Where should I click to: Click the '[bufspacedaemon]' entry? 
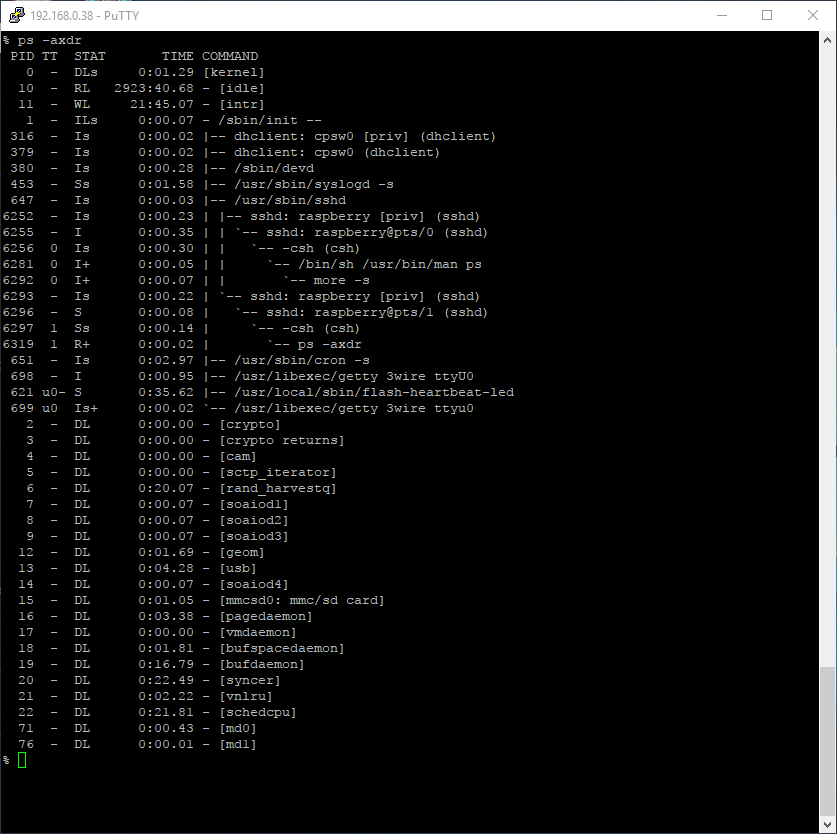tap(282, 649)
